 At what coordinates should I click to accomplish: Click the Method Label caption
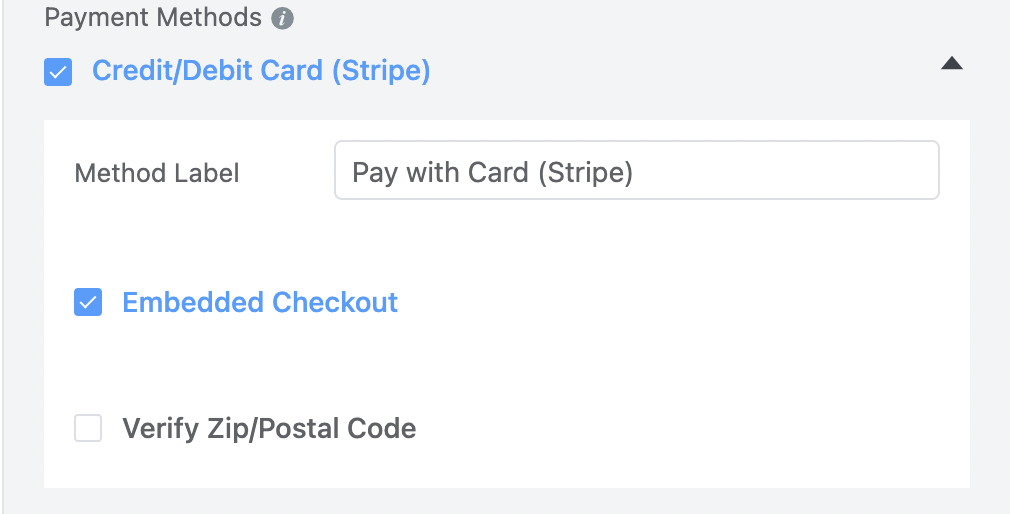157,173
